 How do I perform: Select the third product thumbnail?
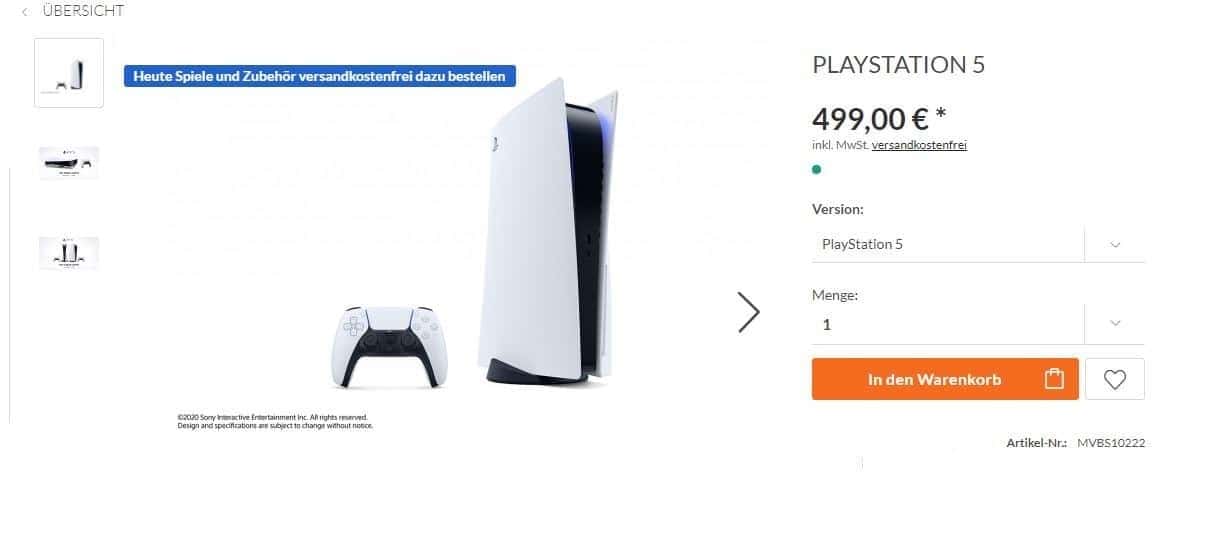click(x=69, y=253)
